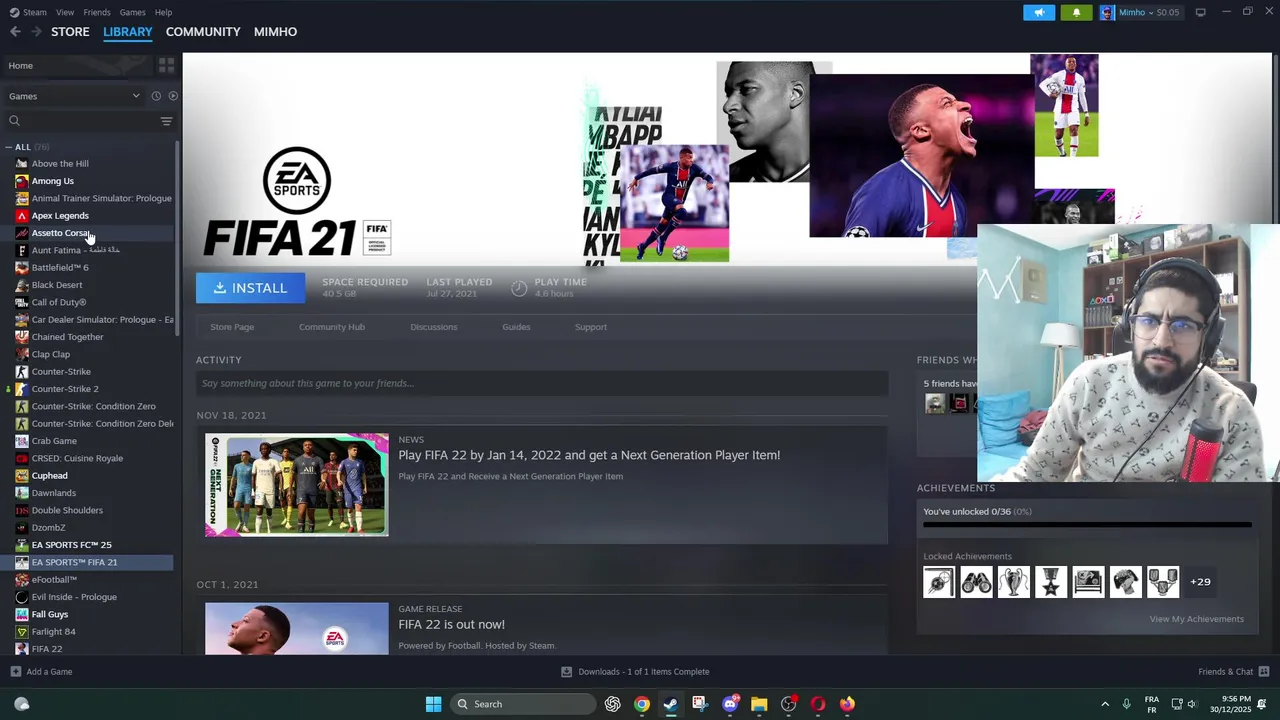This screenshot has width=1280, height=720.
Task: Select EA SPORTS FC 25 in the library
Action: tap(71, 545)
